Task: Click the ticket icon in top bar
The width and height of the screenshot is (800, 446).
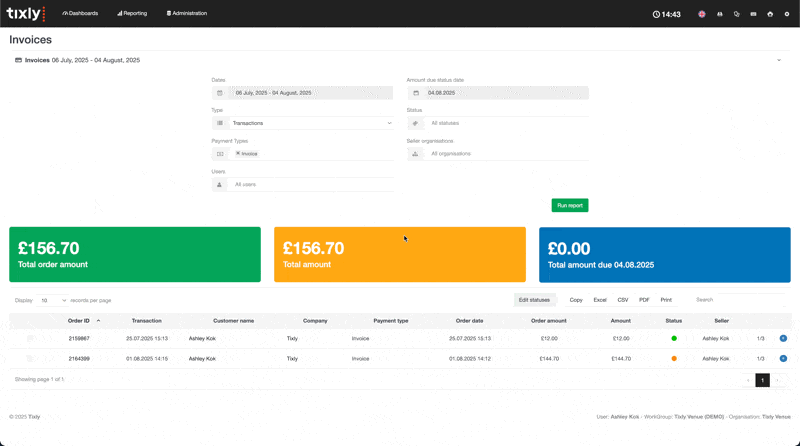Action: (x=753, y=14)
